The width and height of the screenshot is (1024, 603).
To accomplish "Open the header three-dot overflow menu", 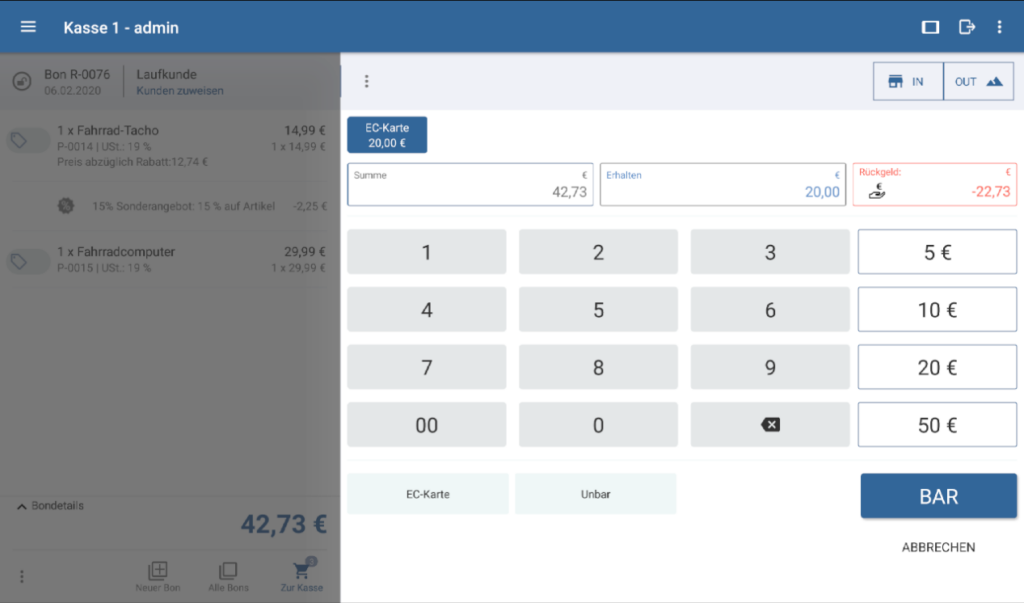I will pos(999,27).
